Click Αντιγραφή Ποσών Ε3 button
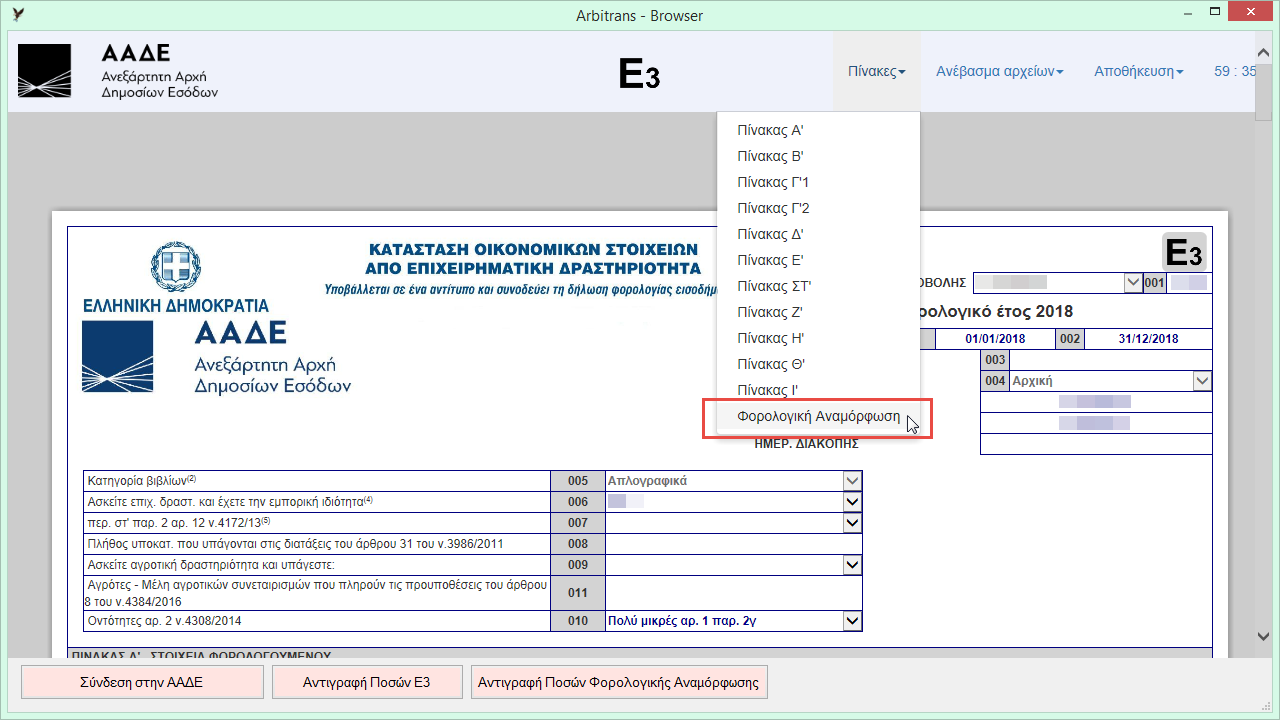 click(x=366, y=683)
